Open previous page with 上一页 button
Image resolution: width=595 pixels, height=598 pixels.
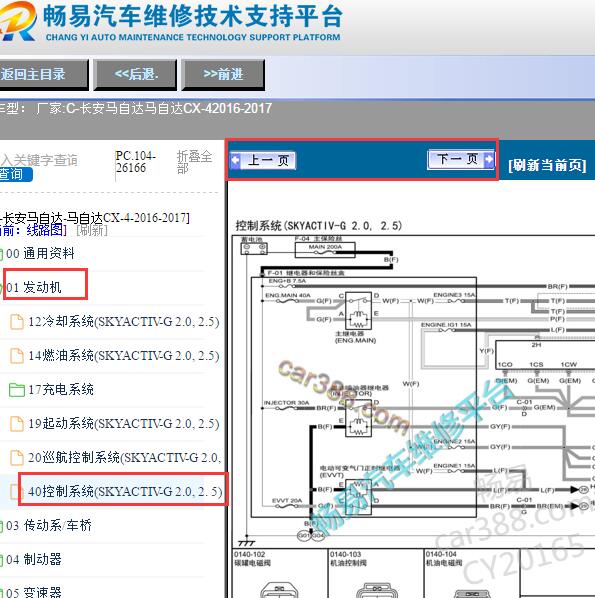pyautogui.click(x=263, y=160)
